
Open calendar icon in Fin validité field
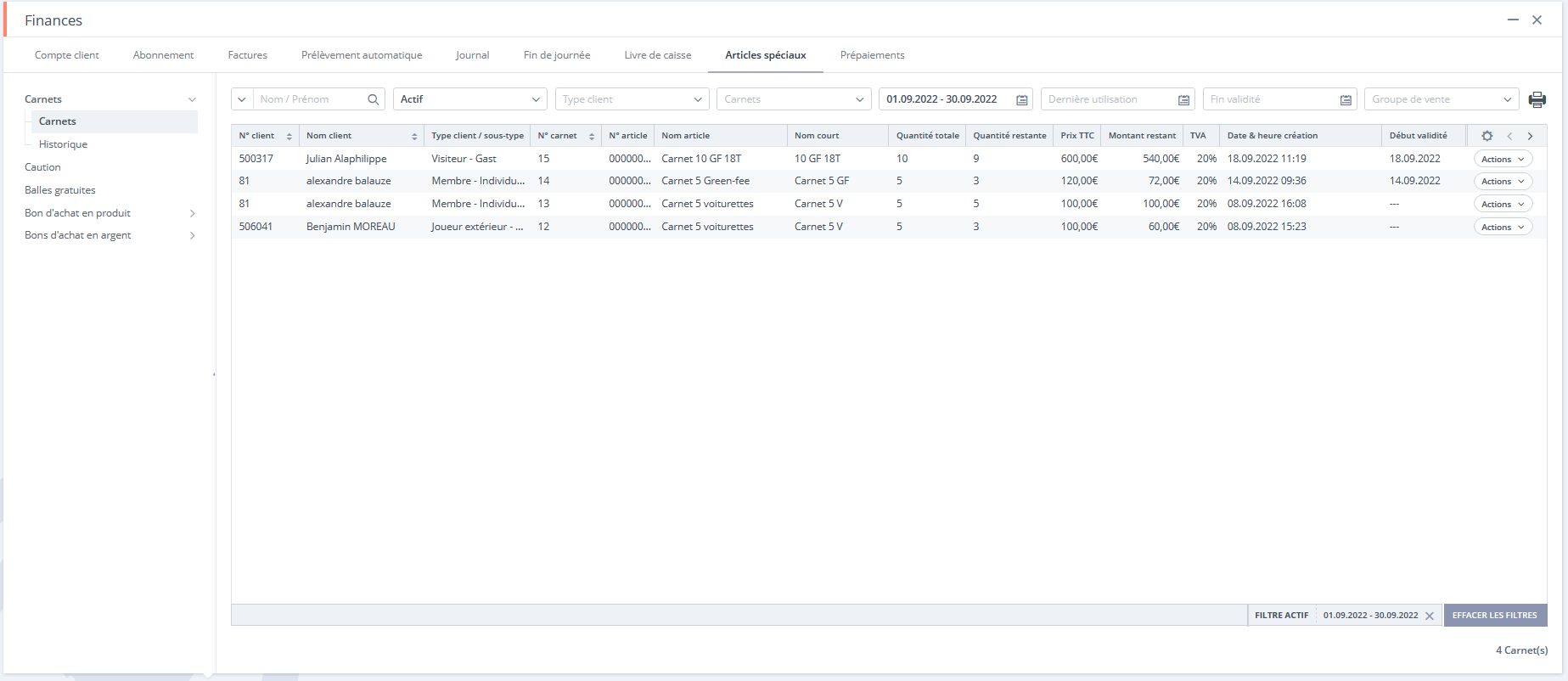[1346, 99]
